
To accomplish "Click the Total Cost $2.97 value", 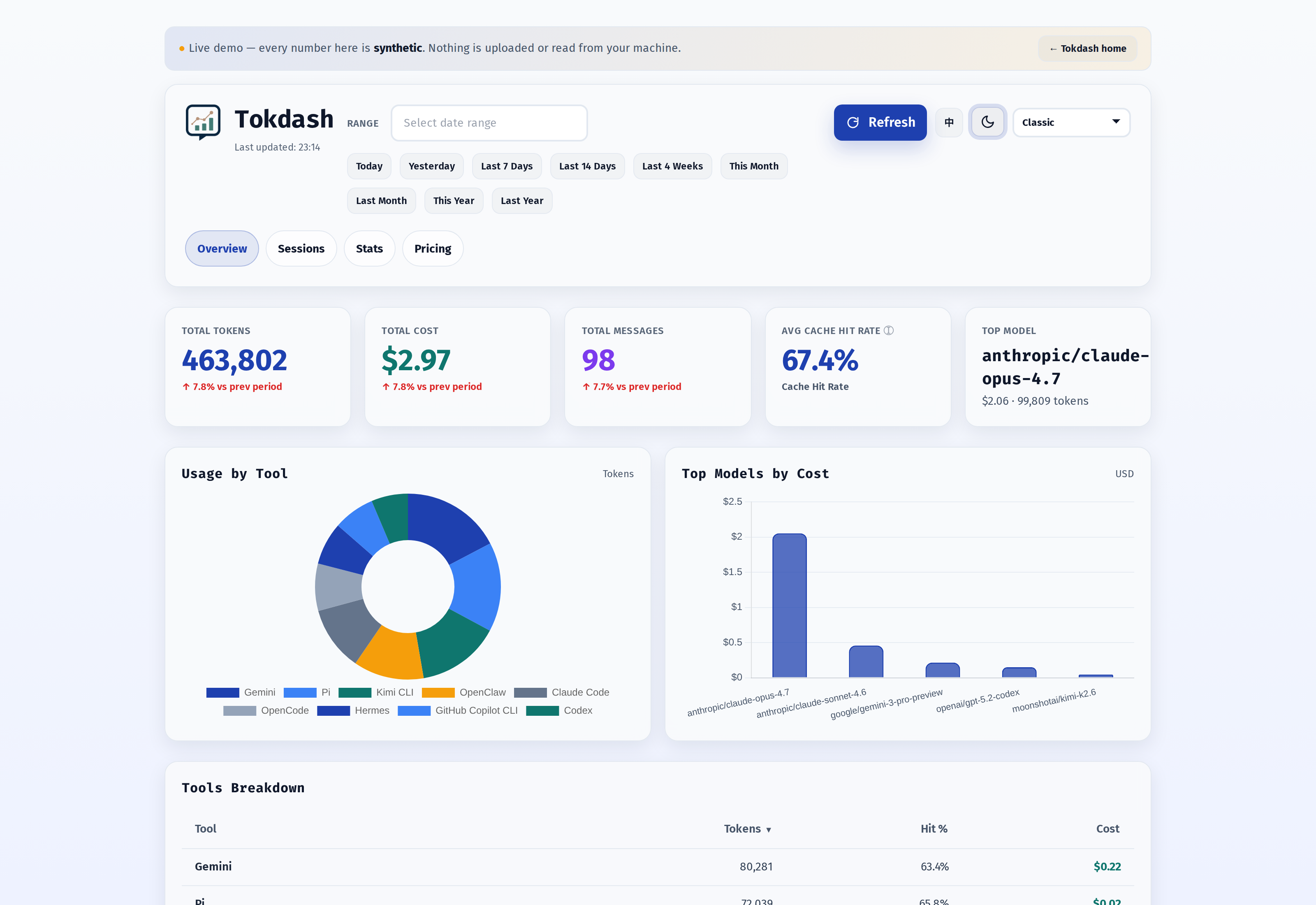I will pos(415,360).
